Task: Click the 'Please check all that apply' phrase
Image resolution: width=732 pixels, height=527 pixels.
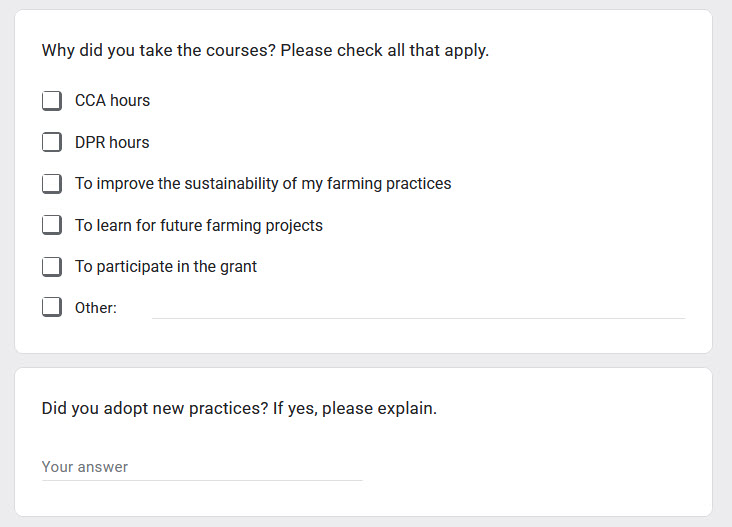Action: click(x=385, y=50)
